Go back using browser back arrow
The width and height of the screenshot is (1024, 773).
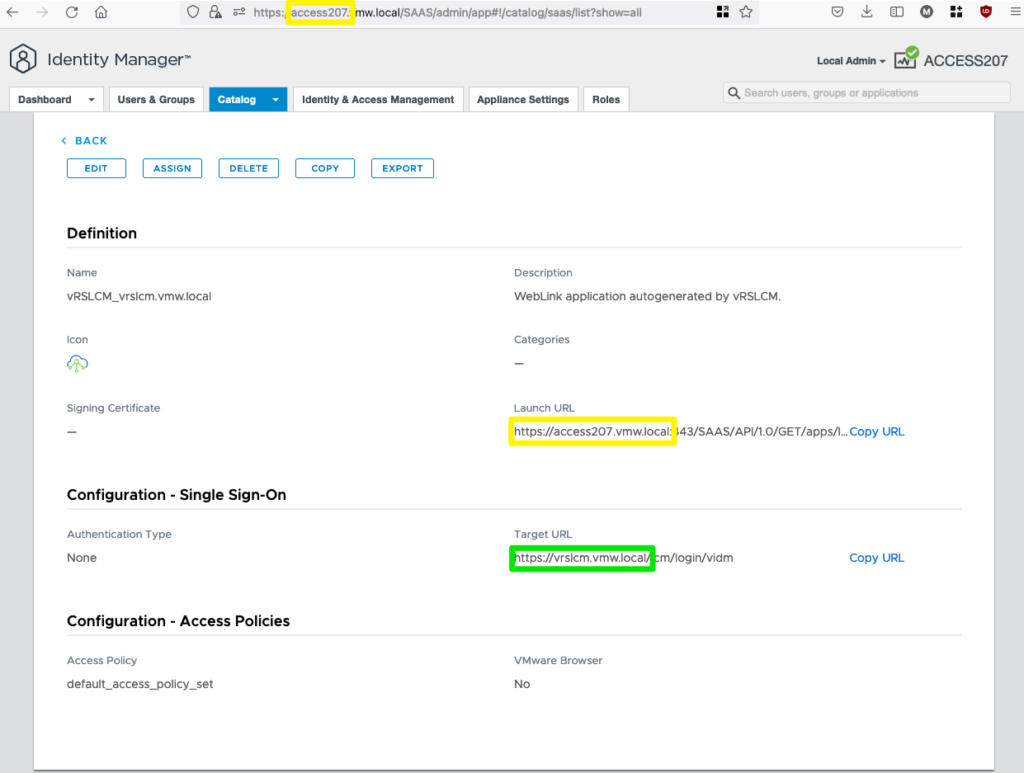point(12,12)
